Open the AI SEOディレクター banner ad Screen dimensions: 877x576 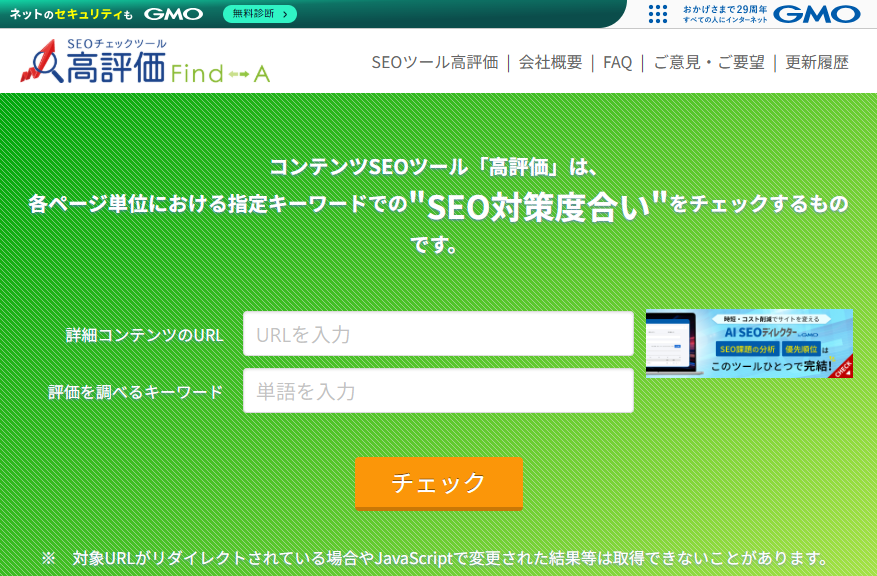[749, 343]
